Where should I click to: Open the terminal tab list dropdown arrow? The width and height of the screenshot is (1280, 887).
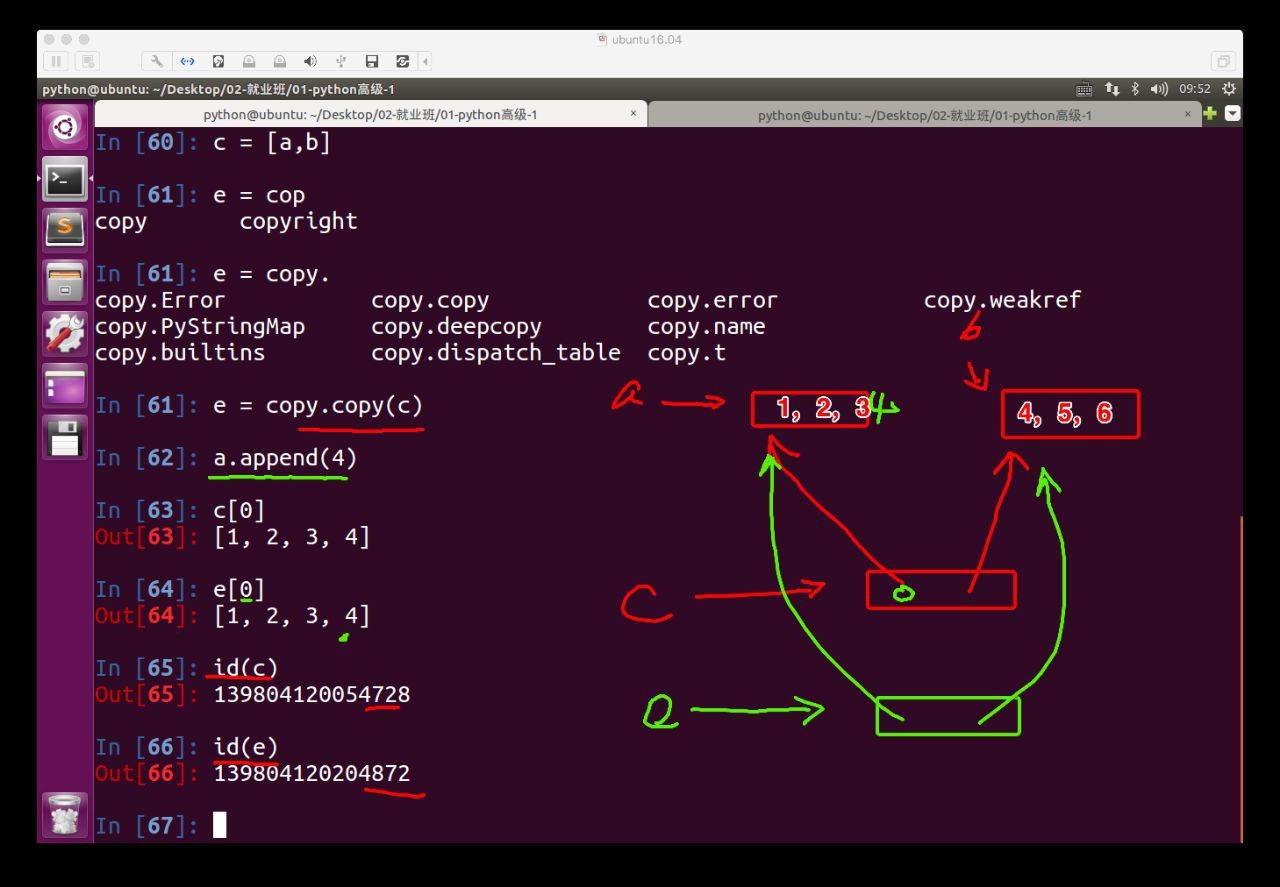point(1232,113)
